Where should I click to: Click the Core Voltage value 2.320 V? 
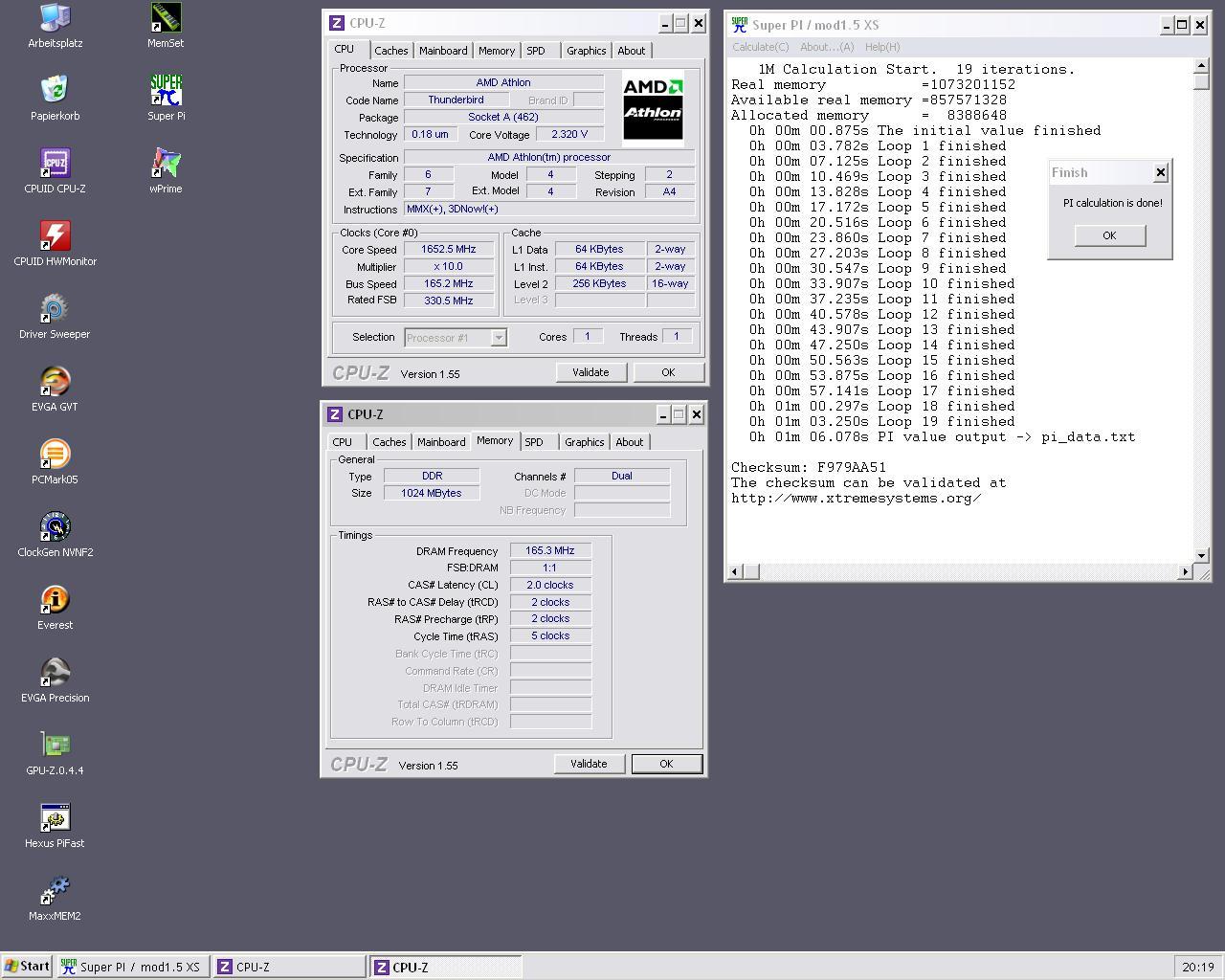(569, 135)
